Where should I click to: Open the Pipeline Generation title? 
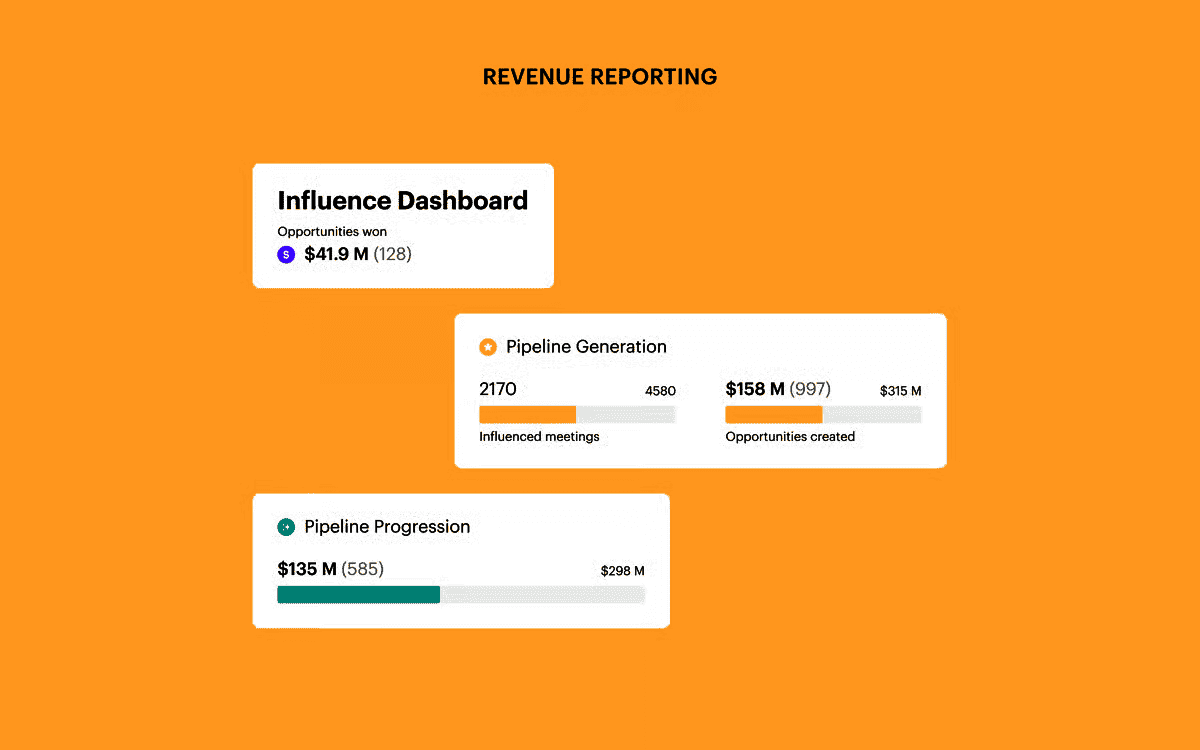[x=586, y=347]
